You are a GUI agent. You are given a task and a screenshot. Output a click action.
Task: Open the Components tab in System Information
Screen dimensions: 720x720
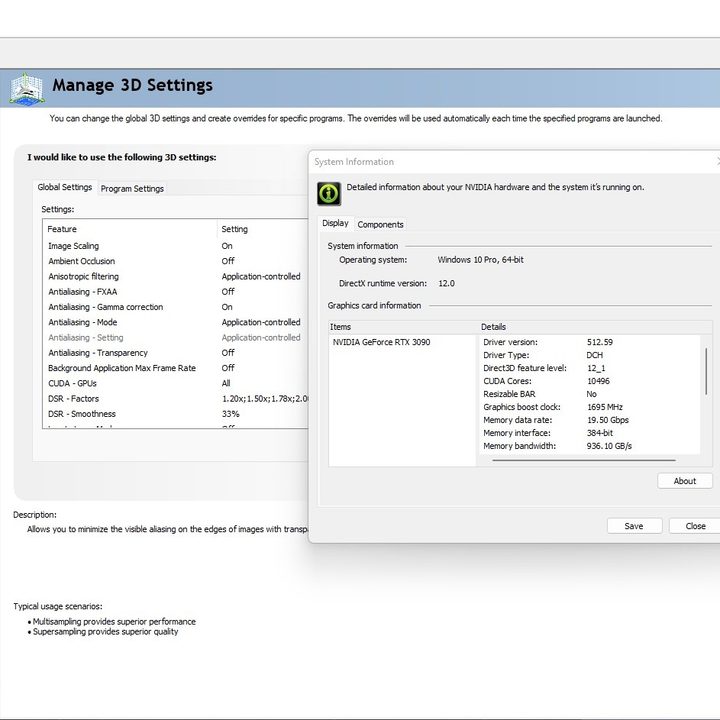tap(380, 225)
